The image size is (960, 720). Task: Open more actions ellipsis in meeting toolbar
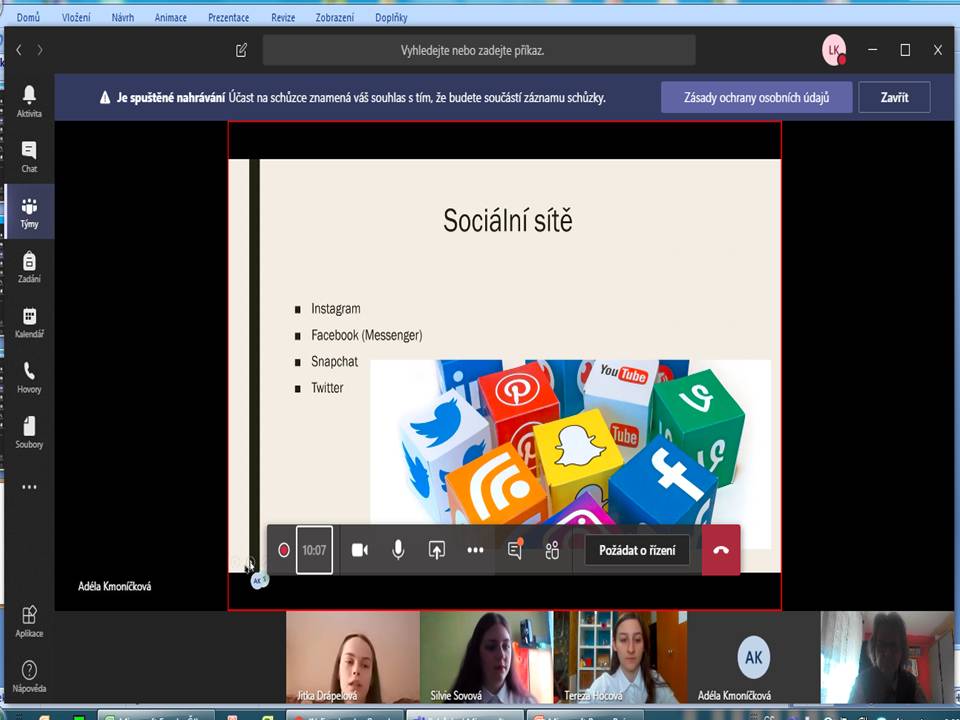tap(475, 550)
